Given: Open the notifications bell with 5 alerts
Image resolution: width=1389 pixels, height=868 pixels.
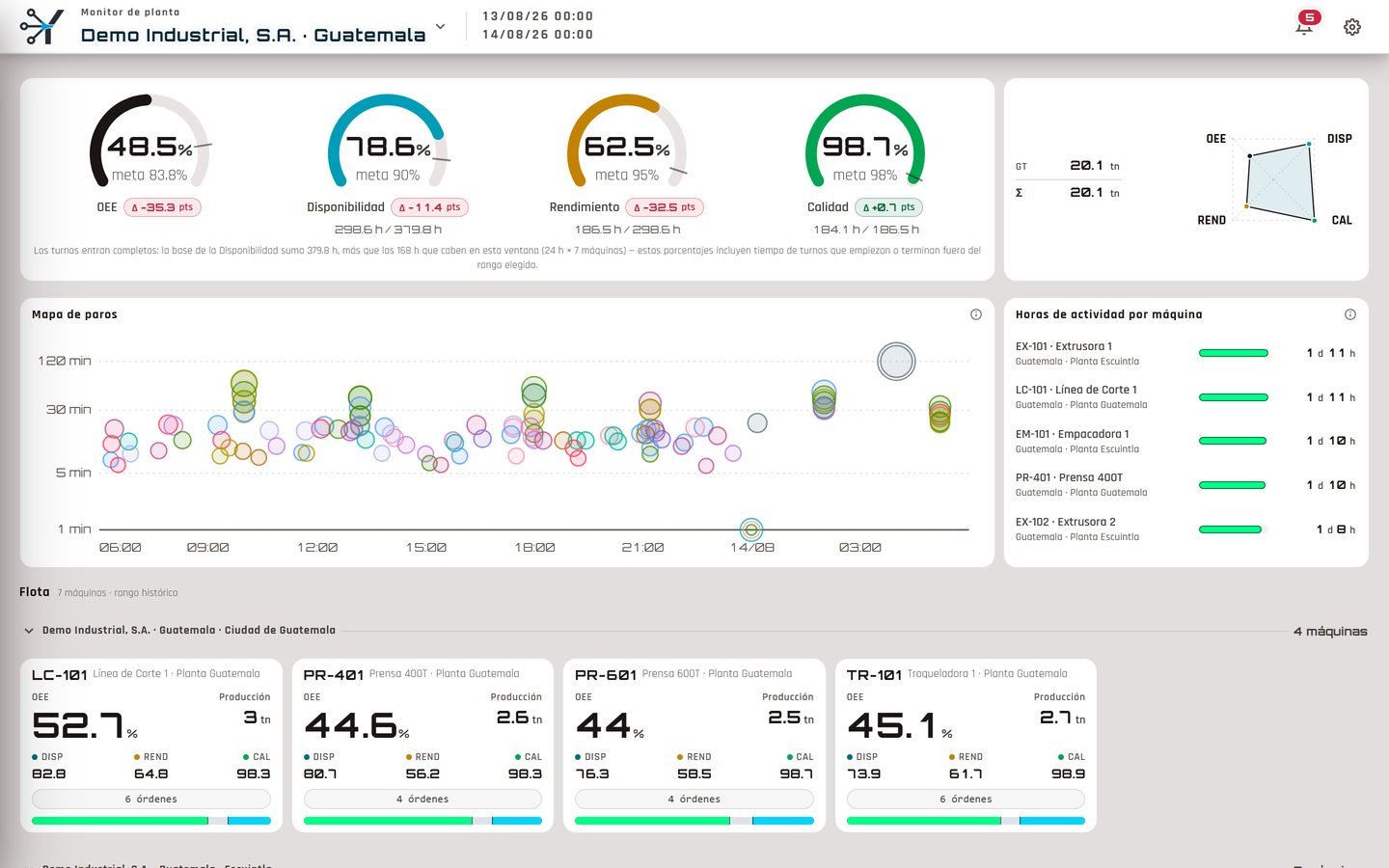Looking at the screenshot, I should pos(1305,25).
